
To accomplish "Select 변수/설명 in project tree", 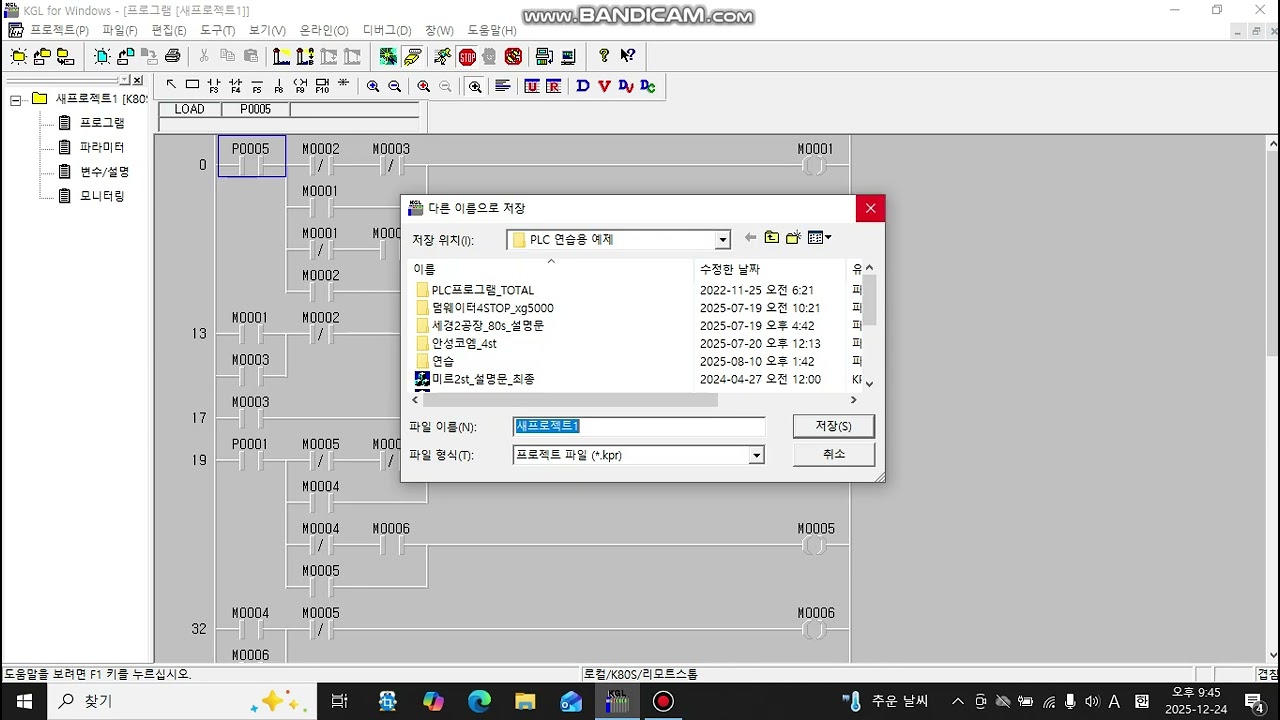I will point(104,172).
